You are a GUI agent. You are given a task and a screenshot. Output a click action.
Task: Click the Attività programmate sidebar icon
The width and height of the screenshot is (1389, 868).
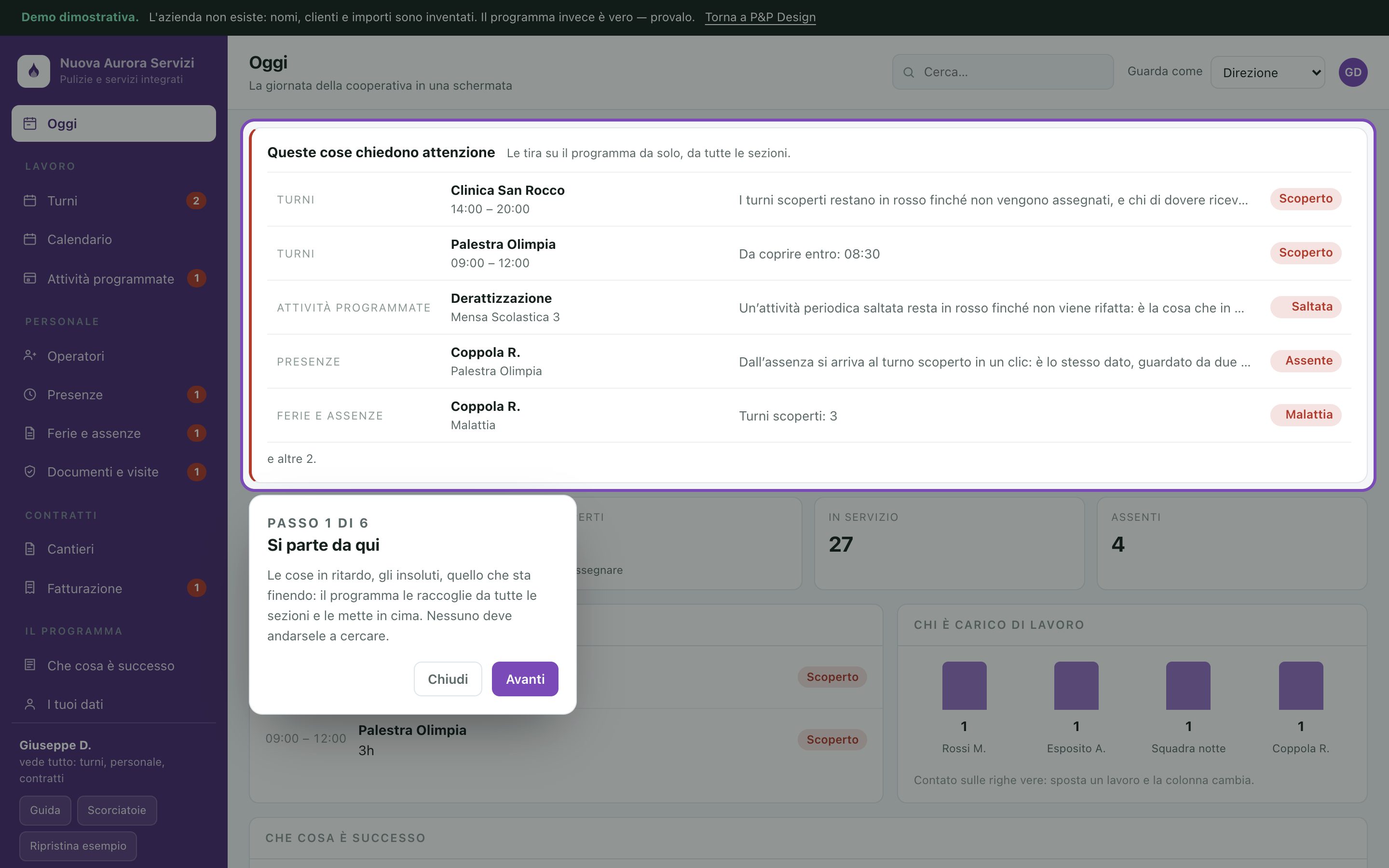coord(30,278)
